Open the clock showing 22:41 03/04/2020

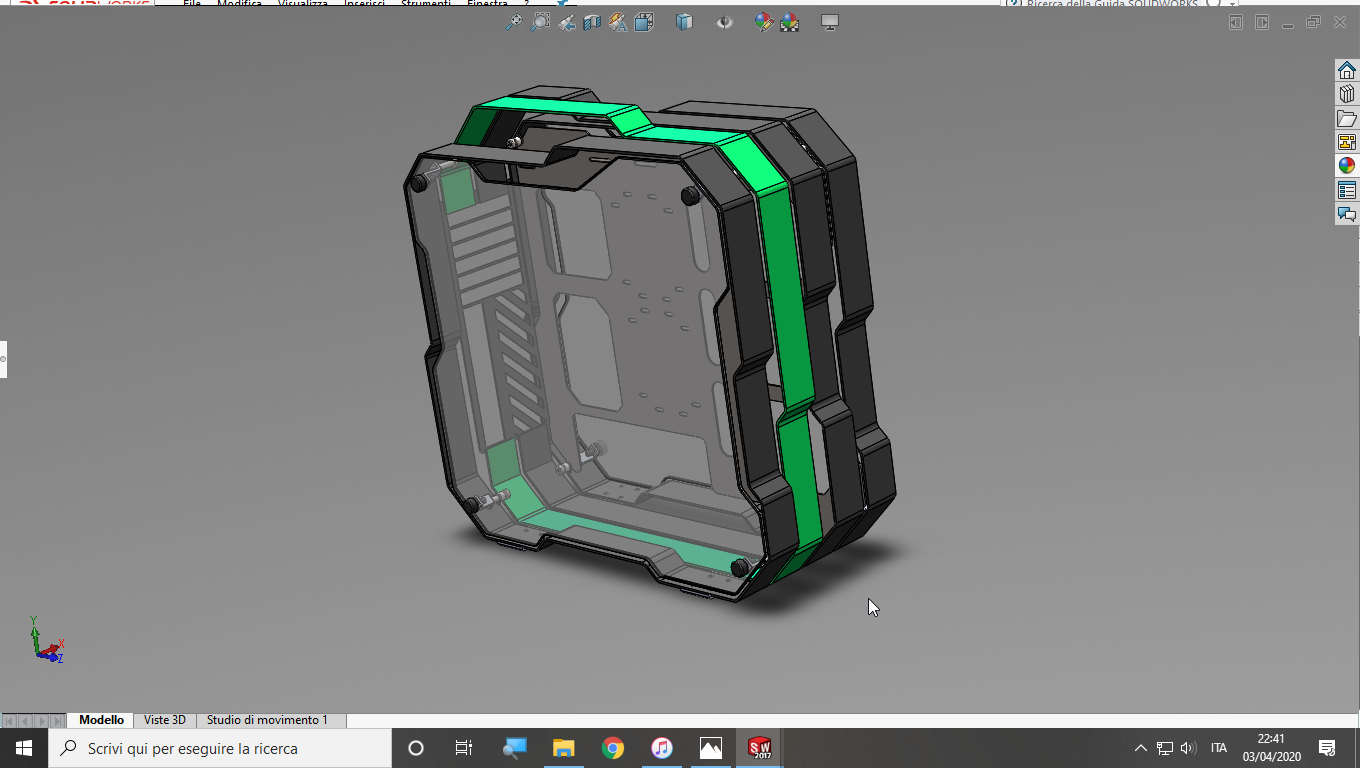1271,748
